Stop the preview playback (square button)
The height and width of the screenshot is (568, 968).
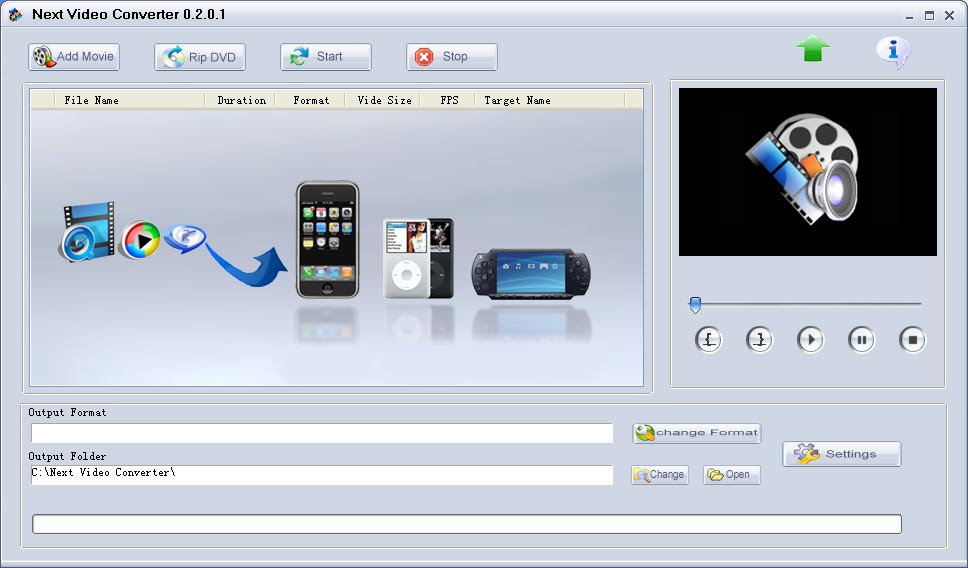point(912,340)
